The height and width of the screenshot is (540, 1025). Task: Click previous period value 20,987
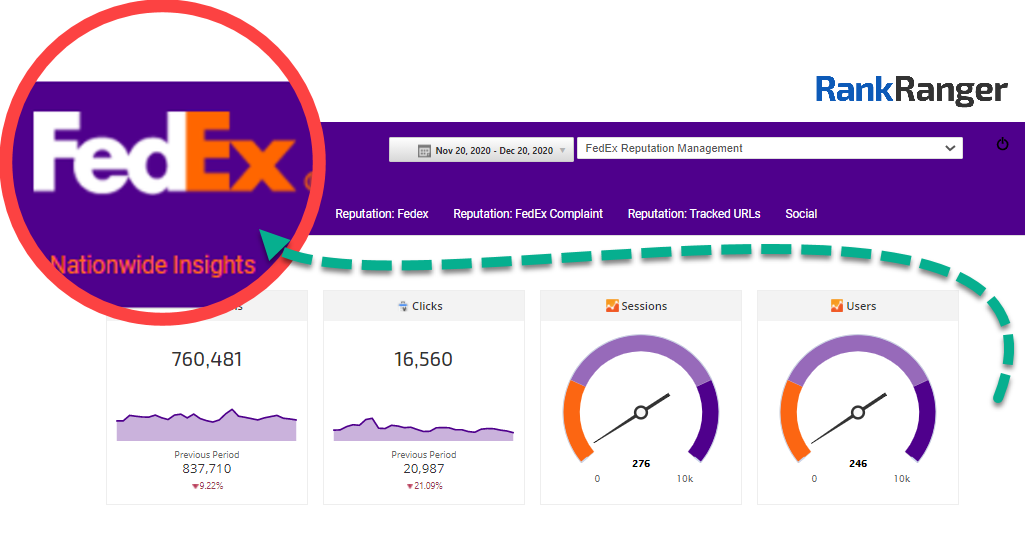(x=424, y=469)
